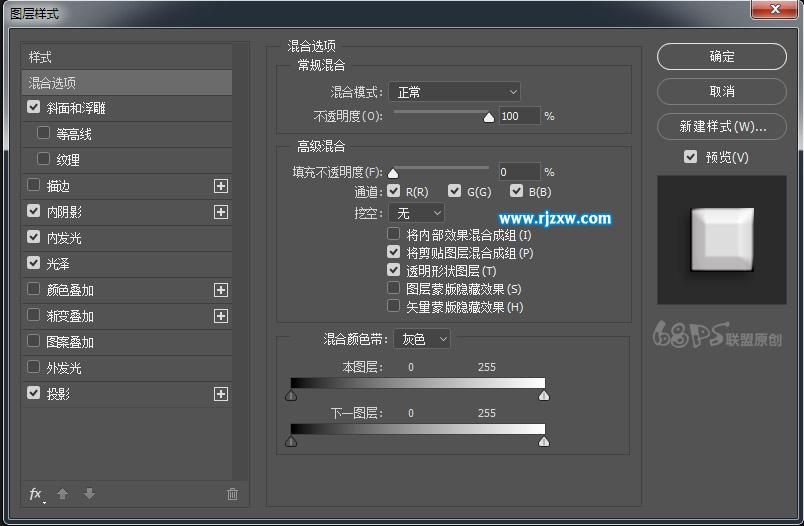Enable the 颜色叠加 checkbox
Viewport: 804px width, 526px height.
tap(33, 289)
